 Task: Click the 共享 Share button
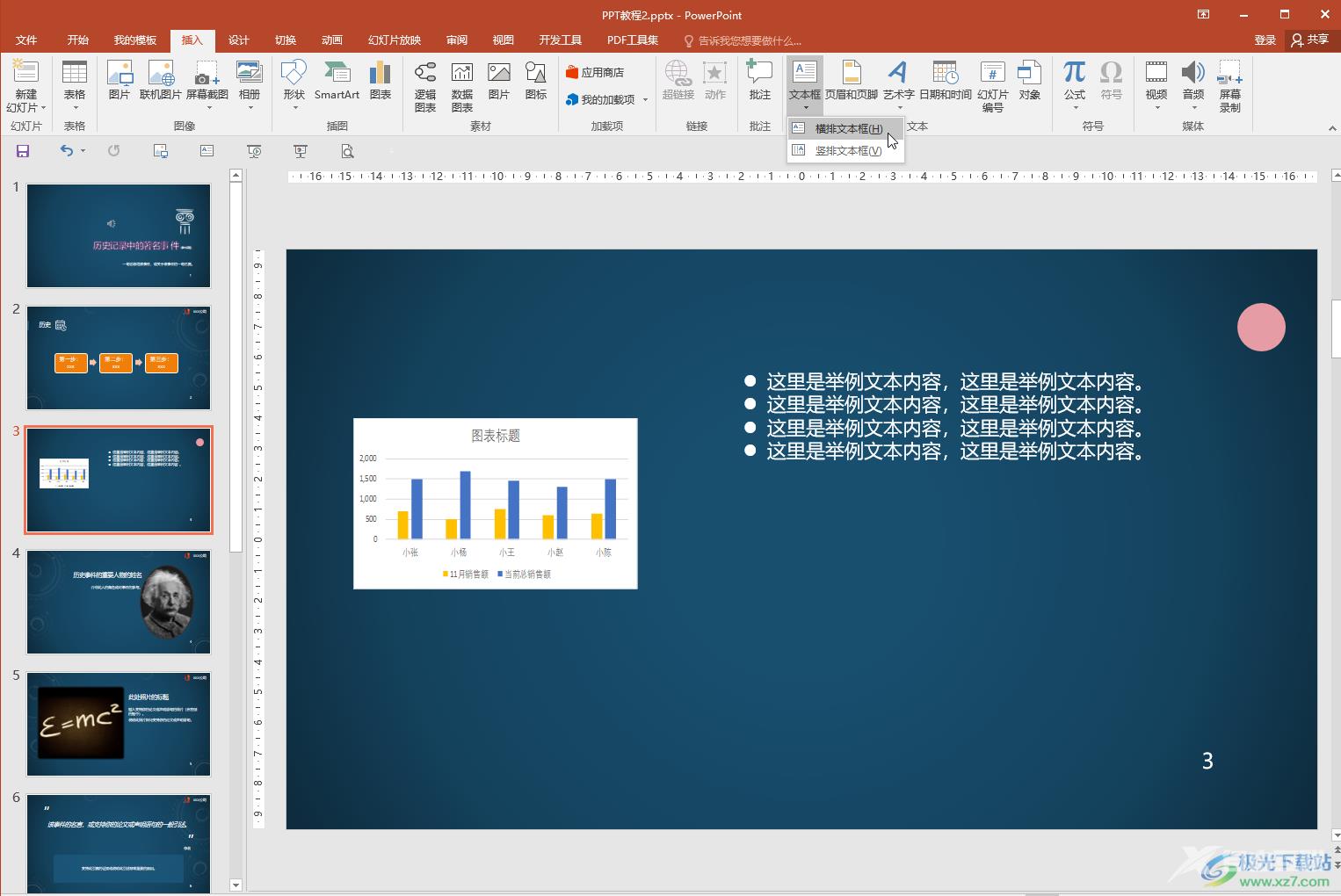1310,40
